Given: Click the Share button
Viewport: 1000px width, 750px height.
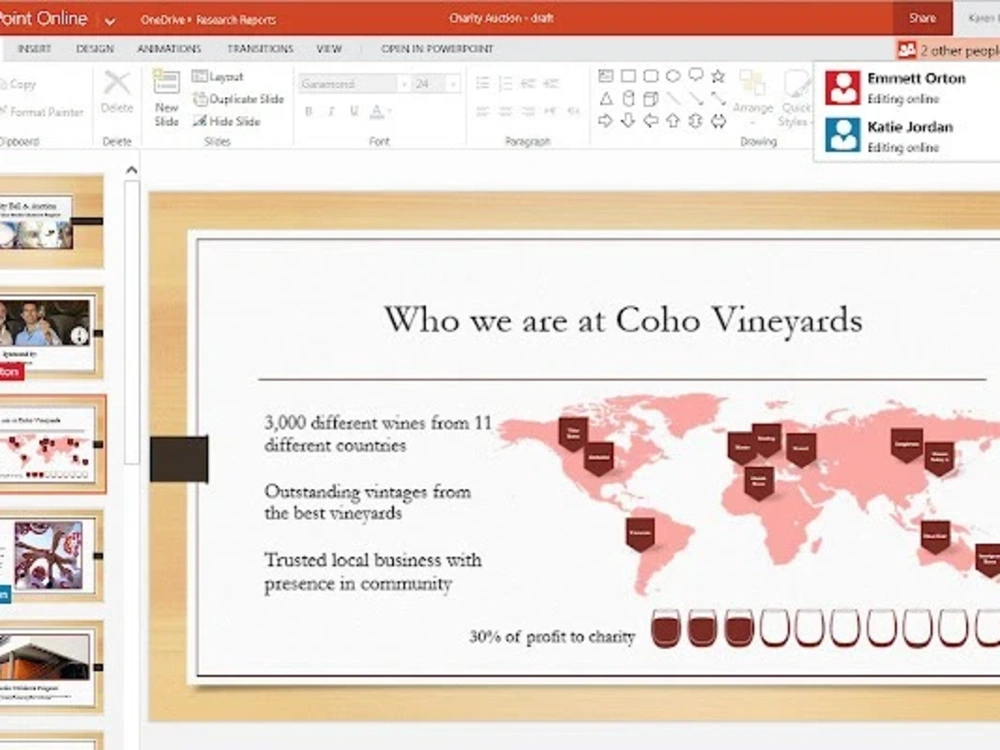Looking at the screenshot, I should pyautogui.click(x=922, y=18).
